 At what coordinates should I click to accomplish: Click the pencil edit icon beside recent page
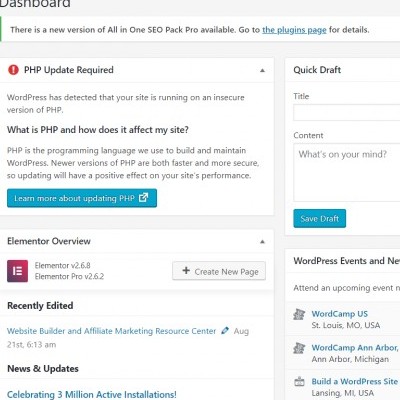click(225, 331)
